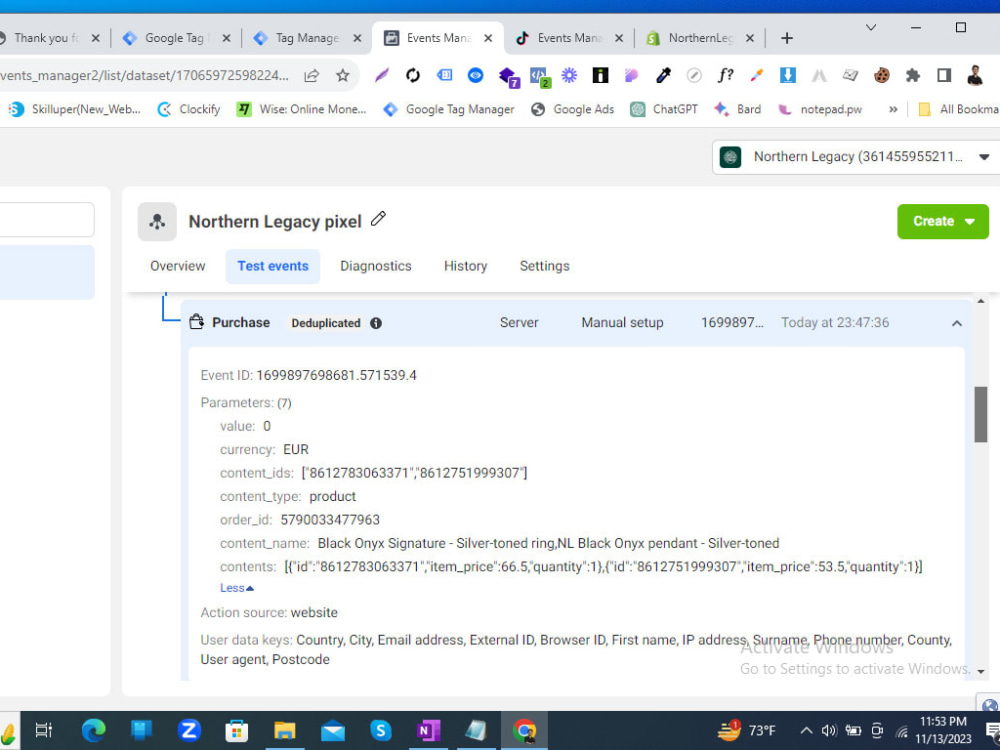The image size is (1000, 750).
Task: Open the EditThisCookie cookie extension
Action: pyautogui.click(x=882, y=75)
